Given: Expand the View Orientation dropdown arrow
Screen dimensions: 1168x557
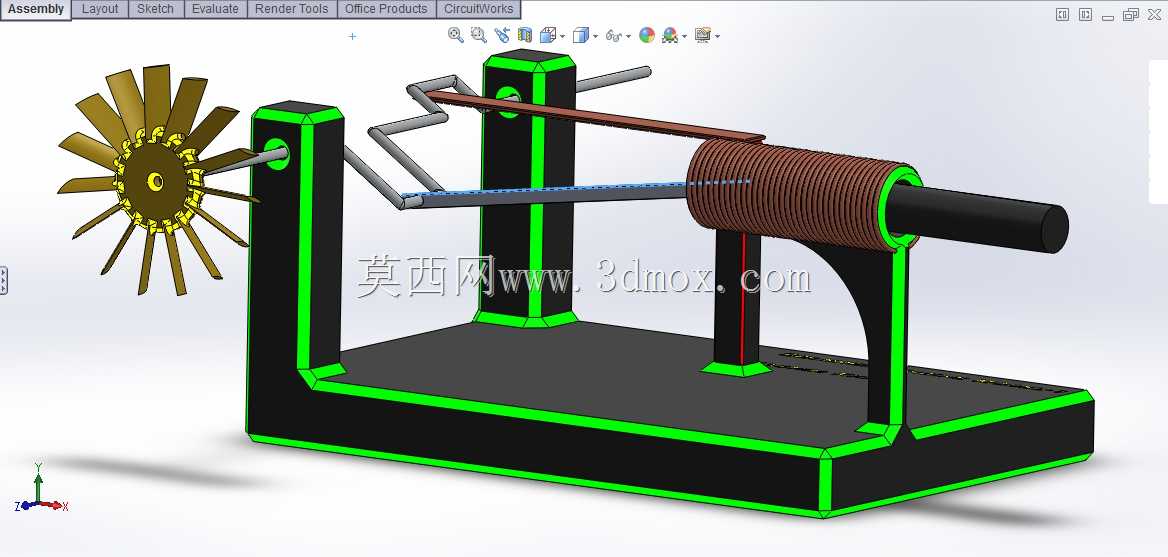Looking at the screenshot, I should click(x=562, y=36).
